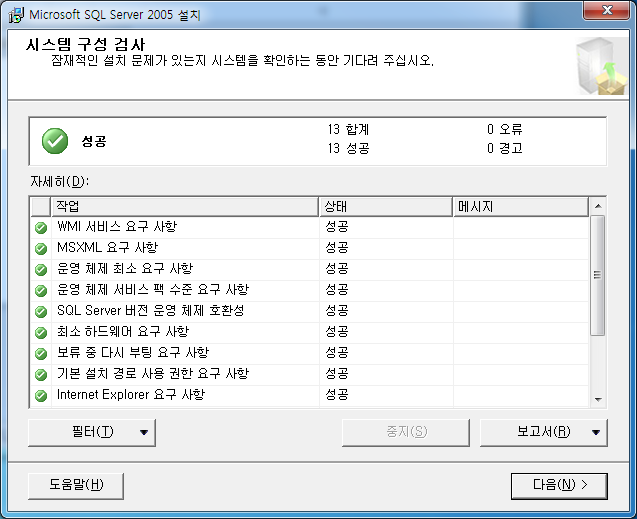Select the 기본 설치 경로 사용 권한 요구 사항 row
This screenshot has height=519, width=637.
click(x=310, y=374)
